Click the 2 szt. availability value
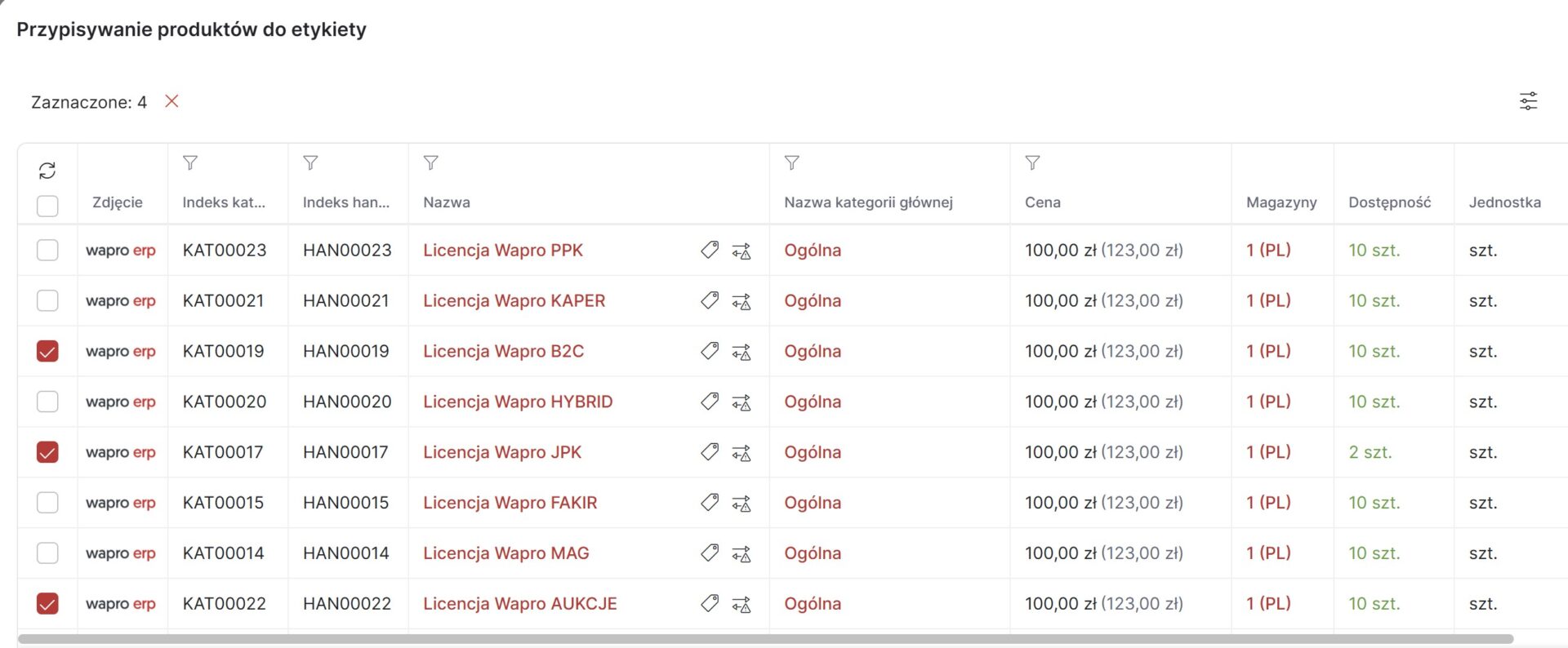Image resolution: width=1568 pixels, height=648 pixels. (x=1370, y=452)
